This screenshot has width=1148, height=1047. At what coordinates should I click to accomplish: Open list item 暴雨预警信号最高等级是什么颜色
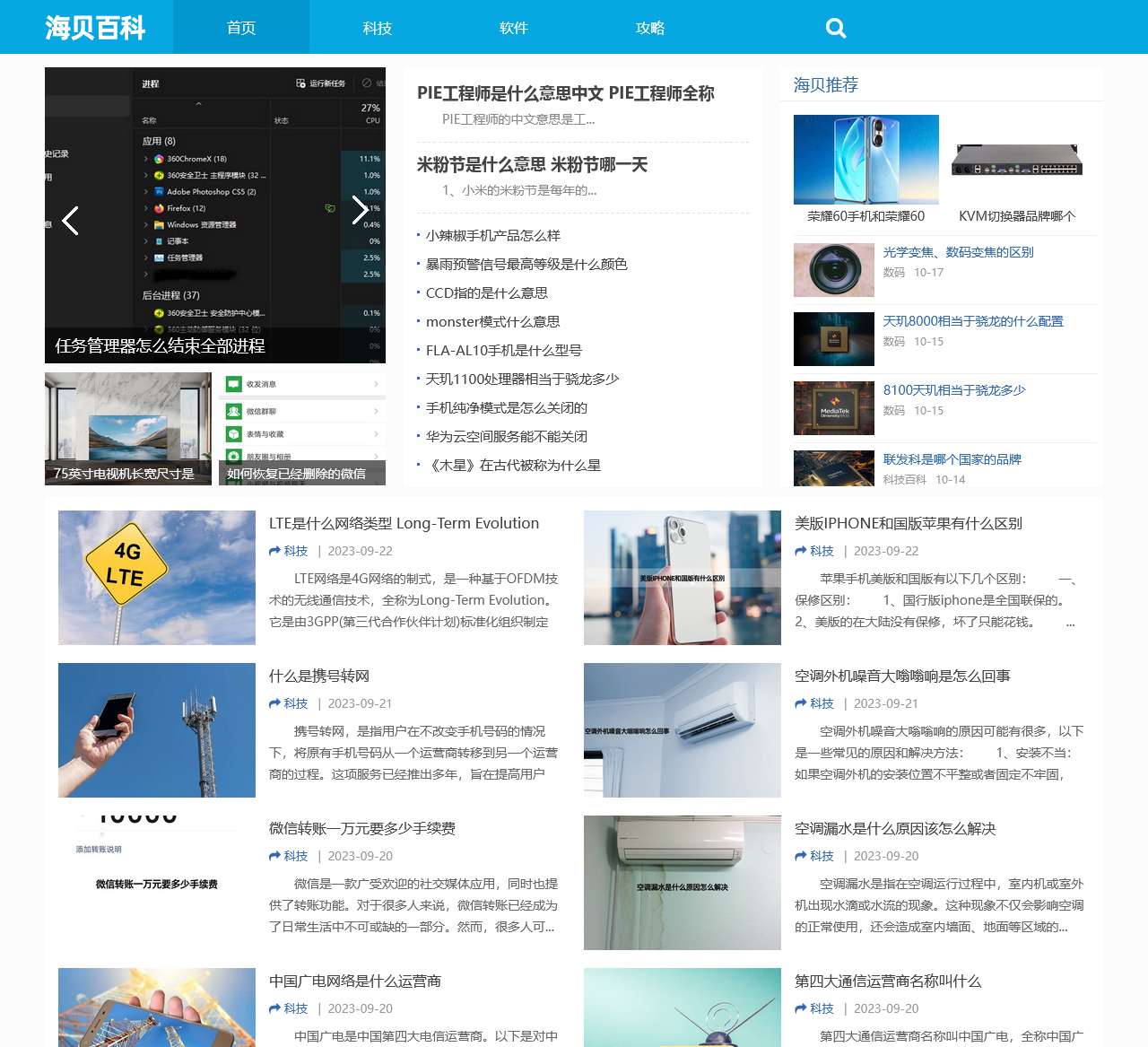pyautogui.click(x=526, y=264)
